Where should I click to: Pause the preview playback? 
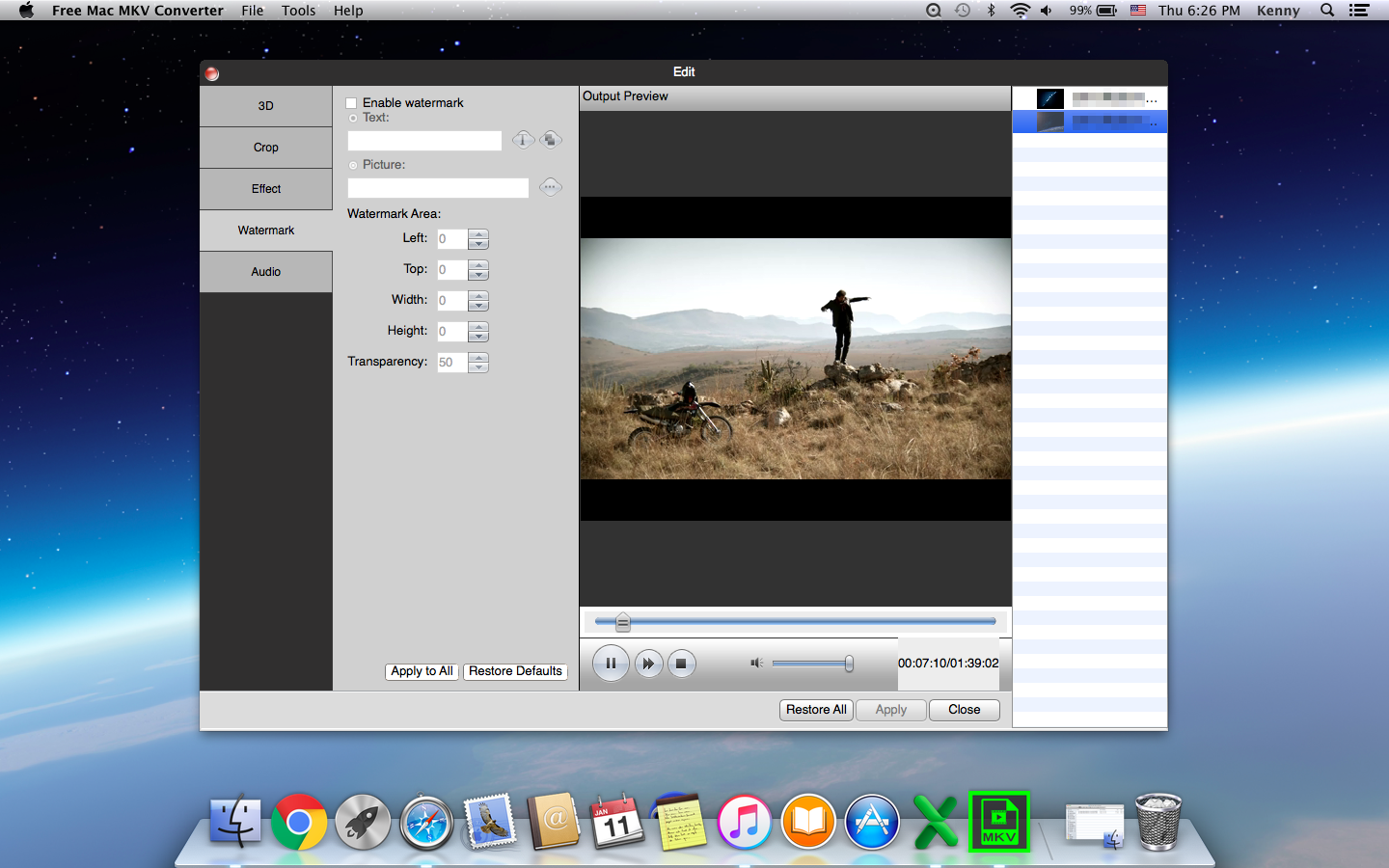point(611,664)
